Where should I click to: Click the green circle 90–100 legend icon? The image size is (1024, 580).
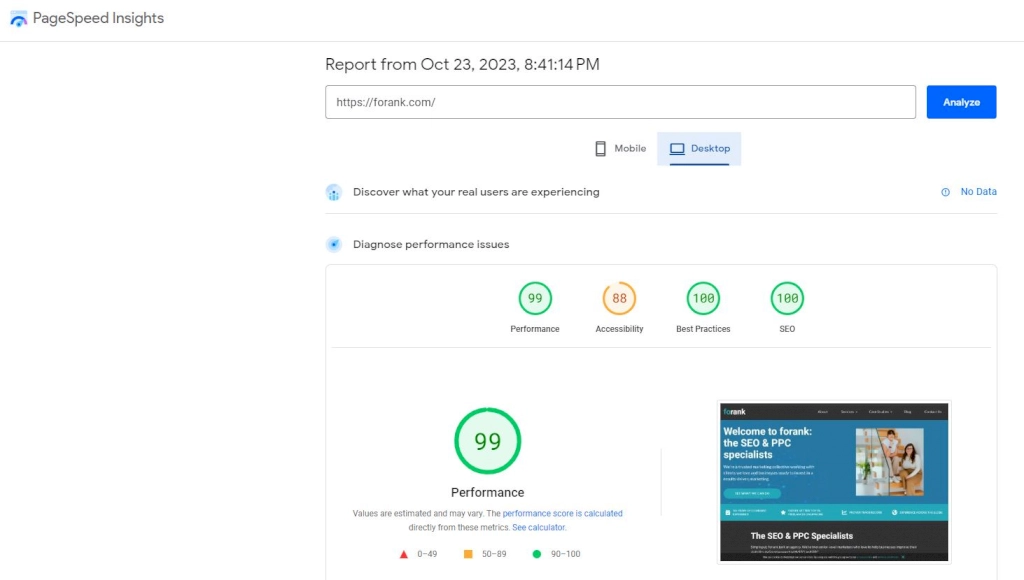(537, 554)
